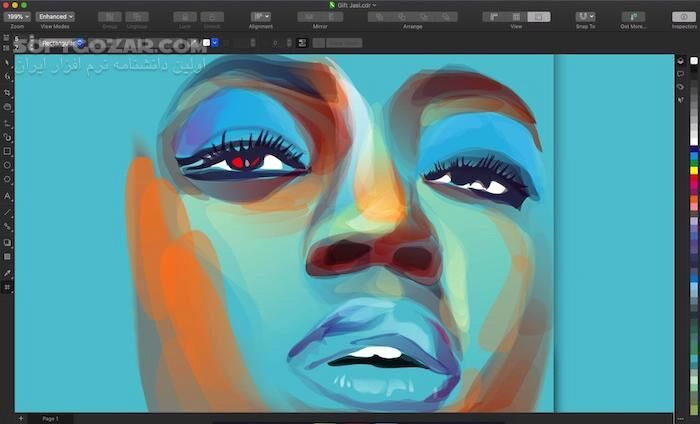The height and width of the screenshot is (424, 700).
Task: Select the Ellipse tool
Action: point(7,165)
